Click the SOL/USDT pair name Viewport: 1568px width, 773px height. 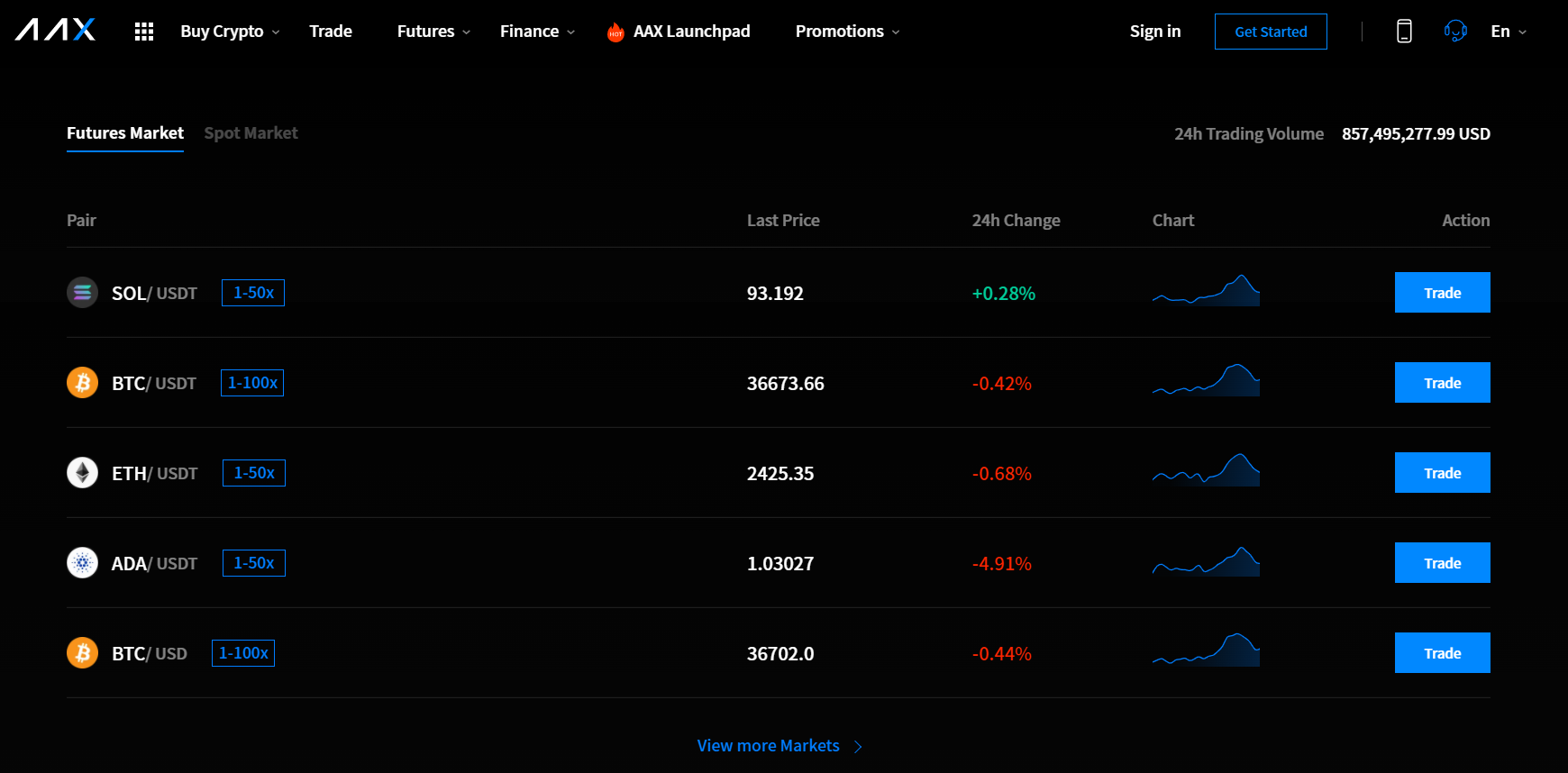(x=154, y=294)
